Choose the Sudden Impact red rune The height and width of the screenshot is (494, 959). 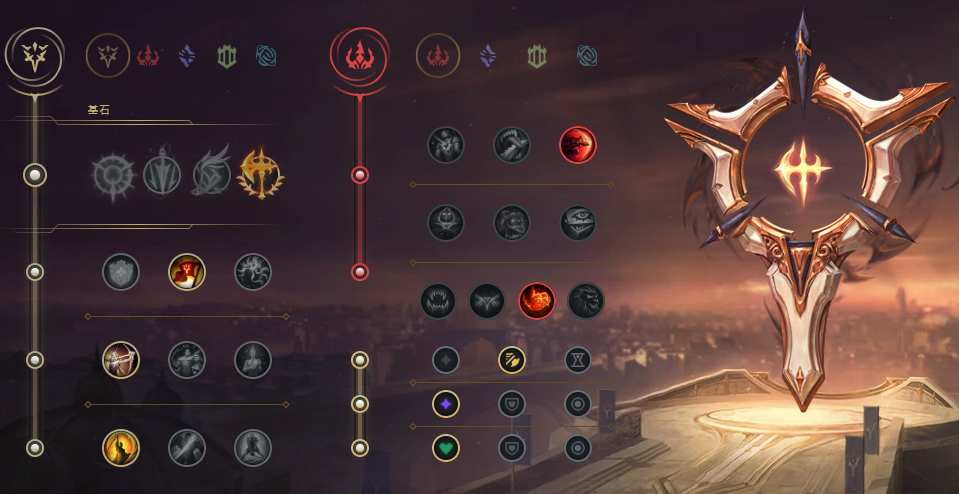578,145
